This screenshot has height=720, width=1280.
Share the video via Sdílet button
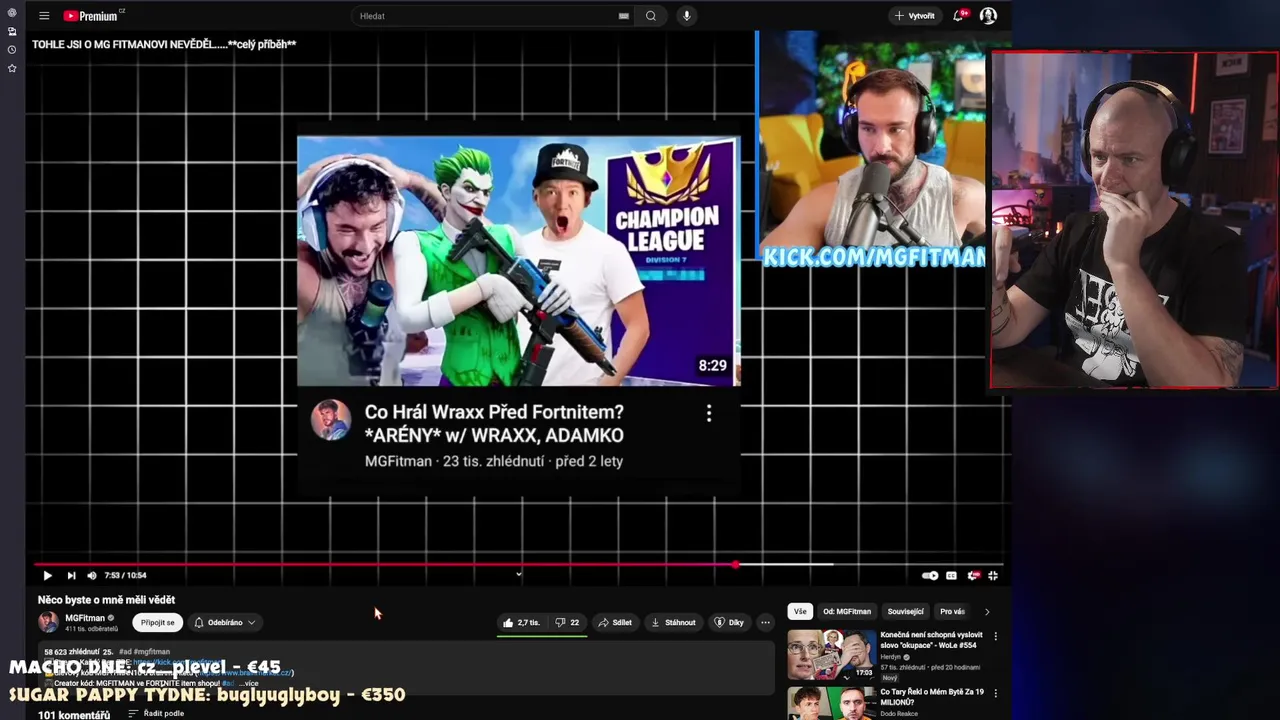615,622
